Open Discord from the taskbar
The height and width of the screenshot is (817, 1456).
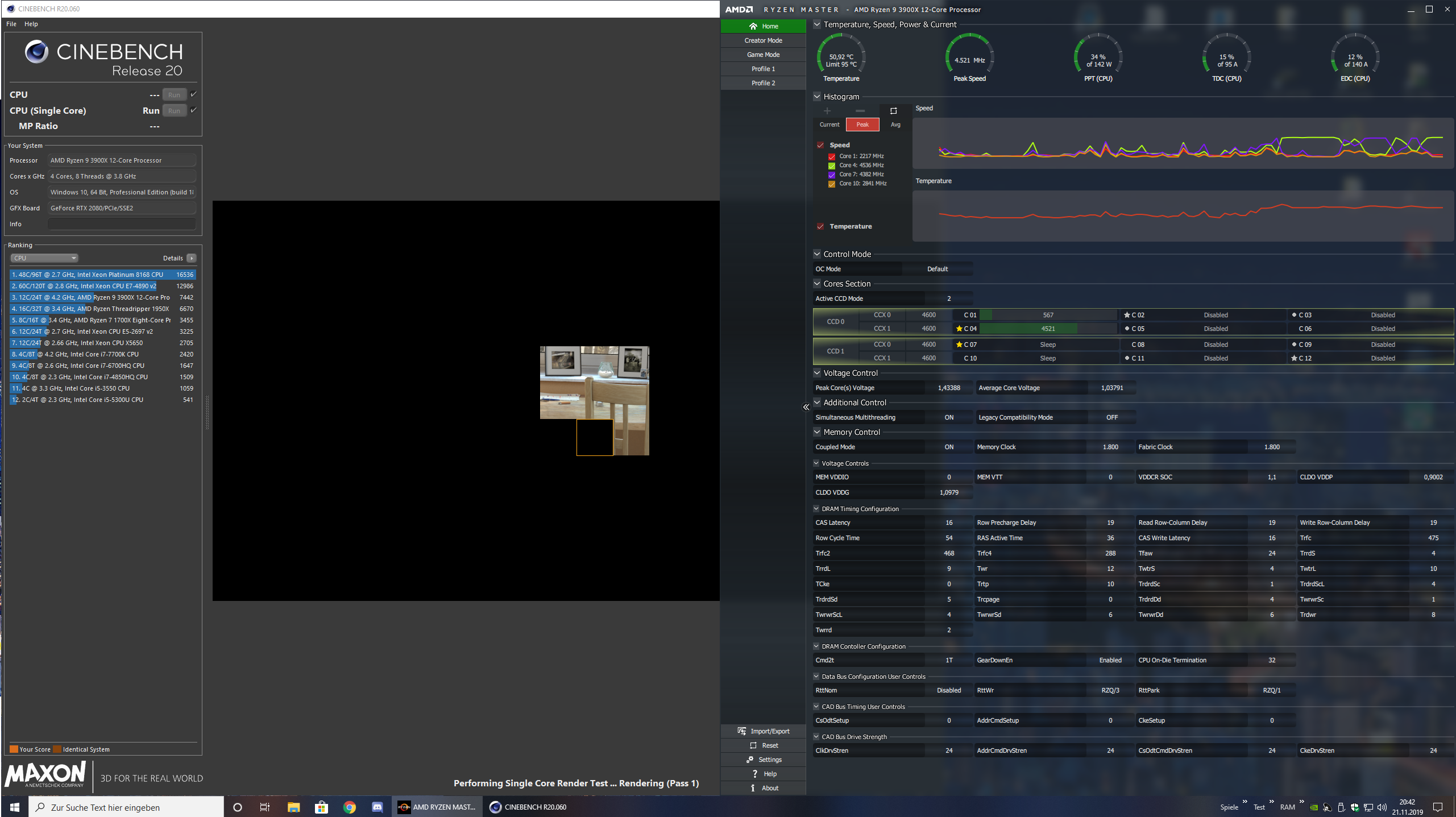pyautogui.click(x=377, y=807)
